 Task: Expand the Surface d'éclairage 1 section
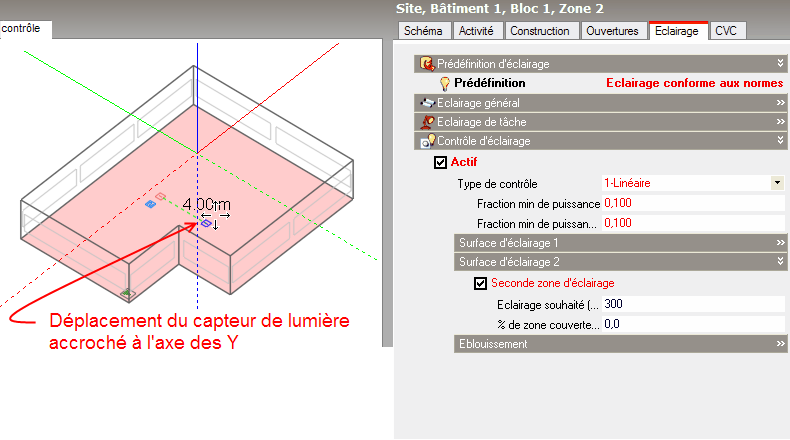(620, 243)
